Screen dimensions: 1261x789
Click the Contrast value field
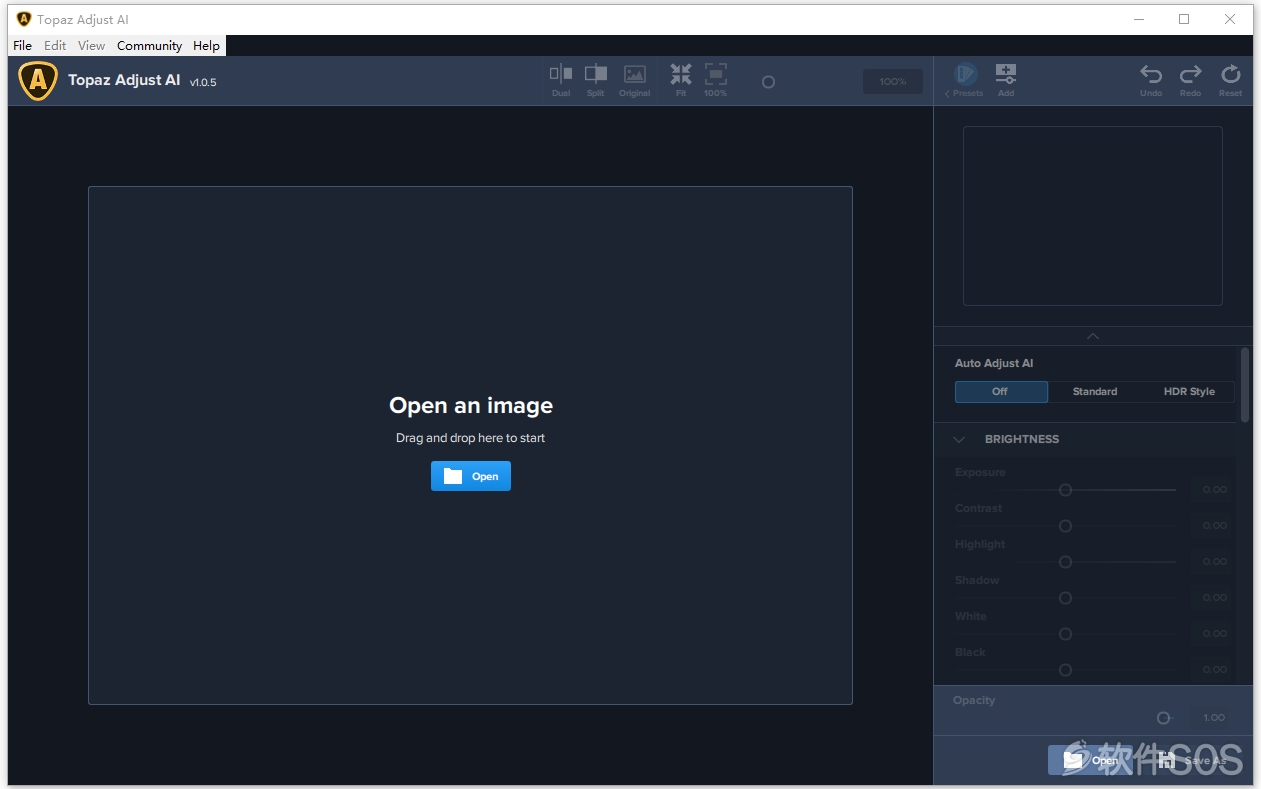point(1212,526)
